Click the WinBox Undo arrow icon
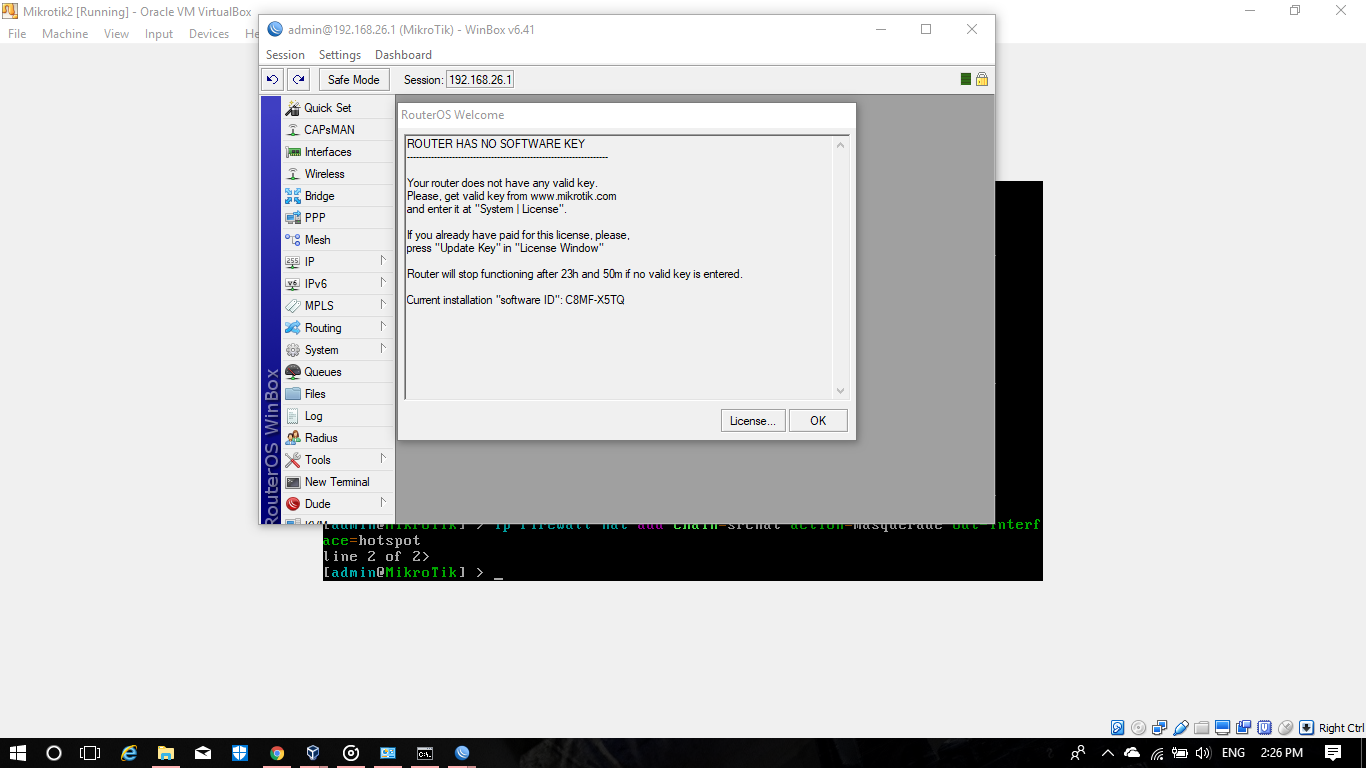 [272, 79]
